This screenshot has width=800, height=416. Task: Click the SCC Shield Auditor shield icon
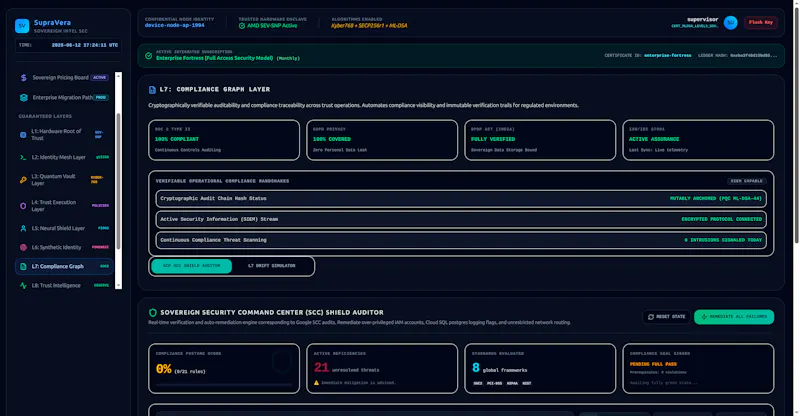[x=153, y=312]
